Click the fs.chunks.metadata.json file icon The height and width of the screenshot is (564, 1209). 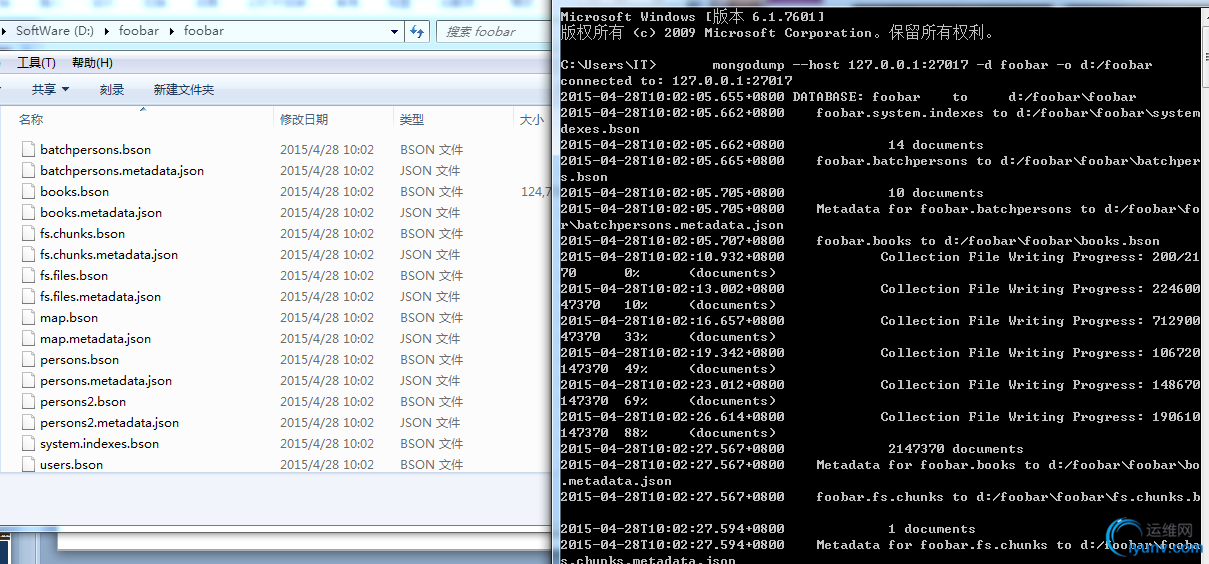coord(28,254)
